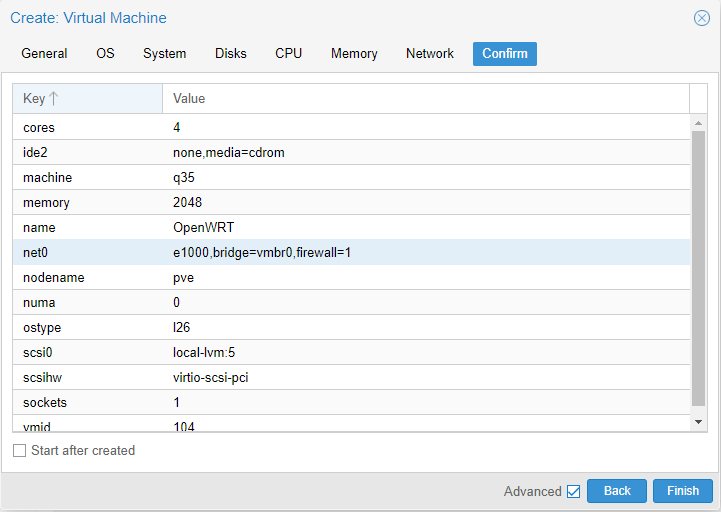Go to the System tab
This screenshot has width=721, height=512.
[x=164, y=54]
